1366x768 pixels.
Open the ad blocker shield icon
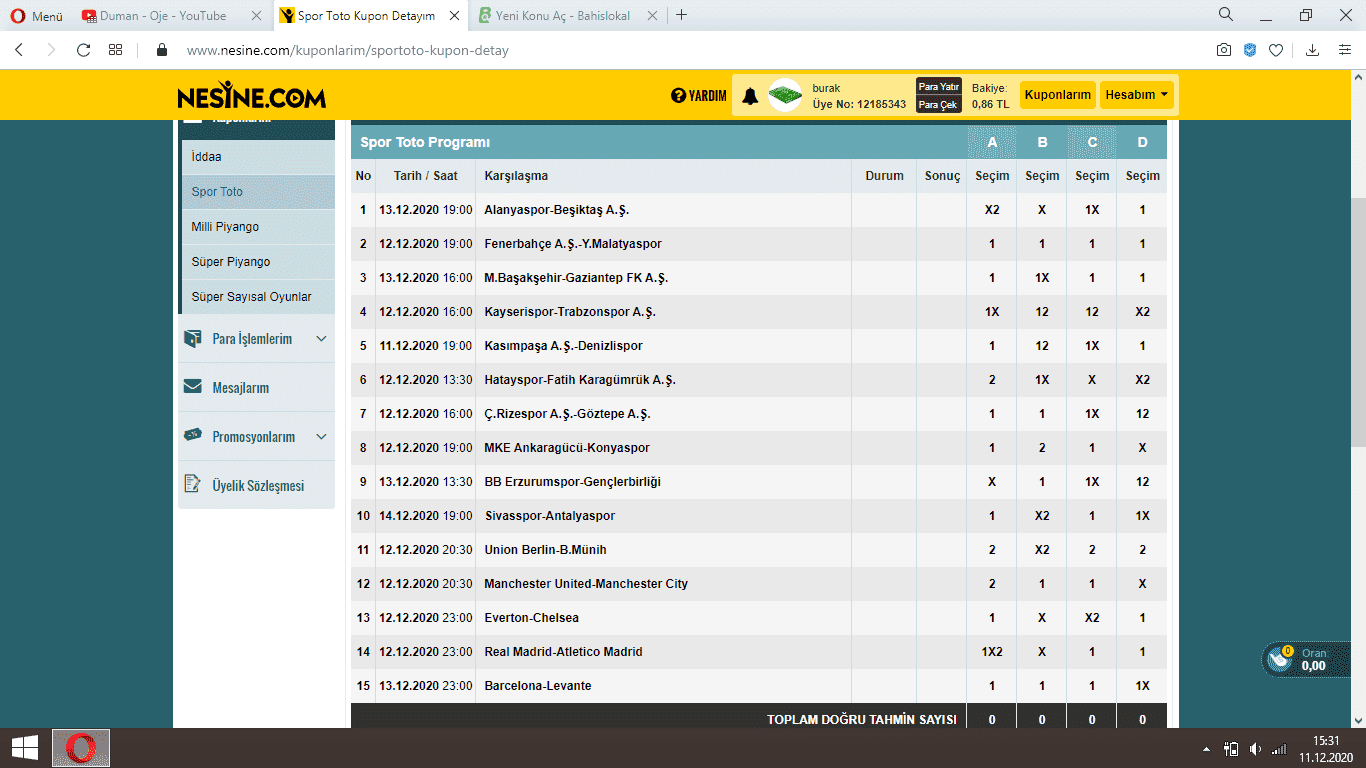(x=1250, y=50)
